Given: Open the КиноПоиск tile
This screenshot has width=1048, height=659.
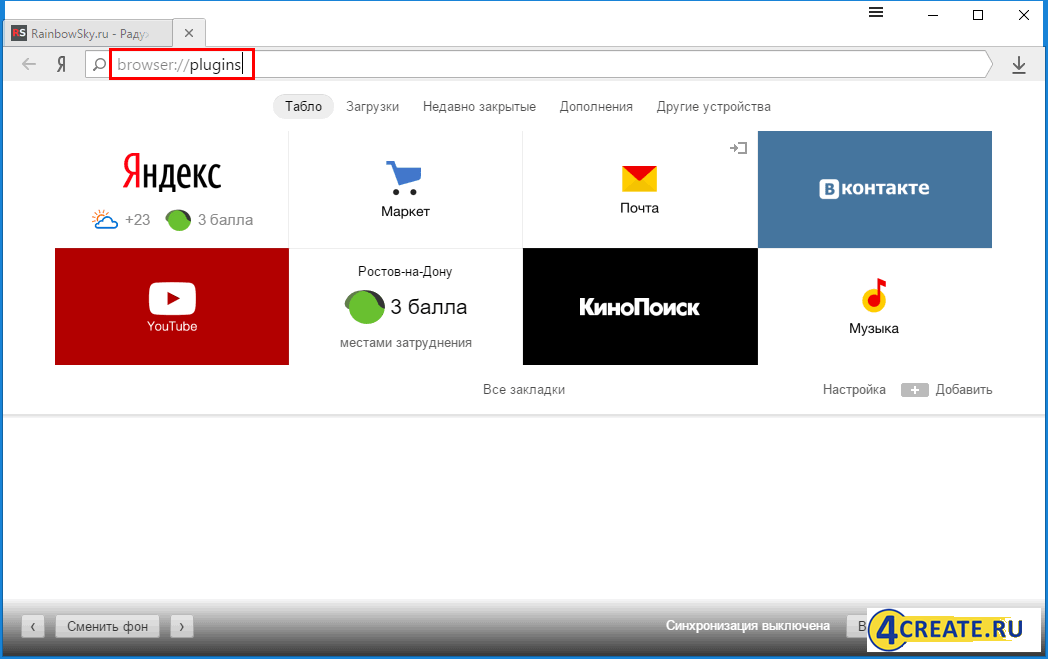Looking at the screenshot, I should [x=640, y=306].
